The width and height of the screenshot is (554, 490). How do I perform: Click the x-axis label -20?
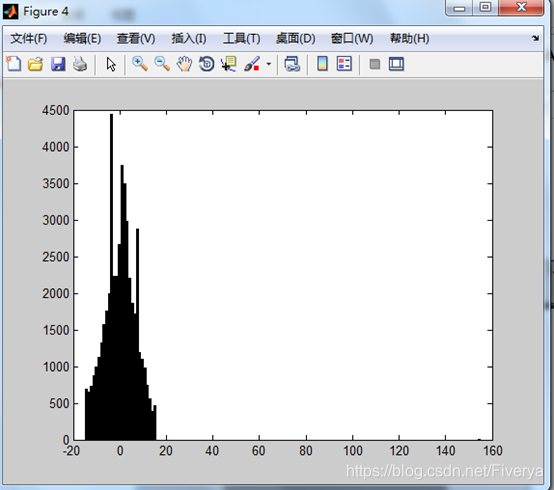click(71, 451)
